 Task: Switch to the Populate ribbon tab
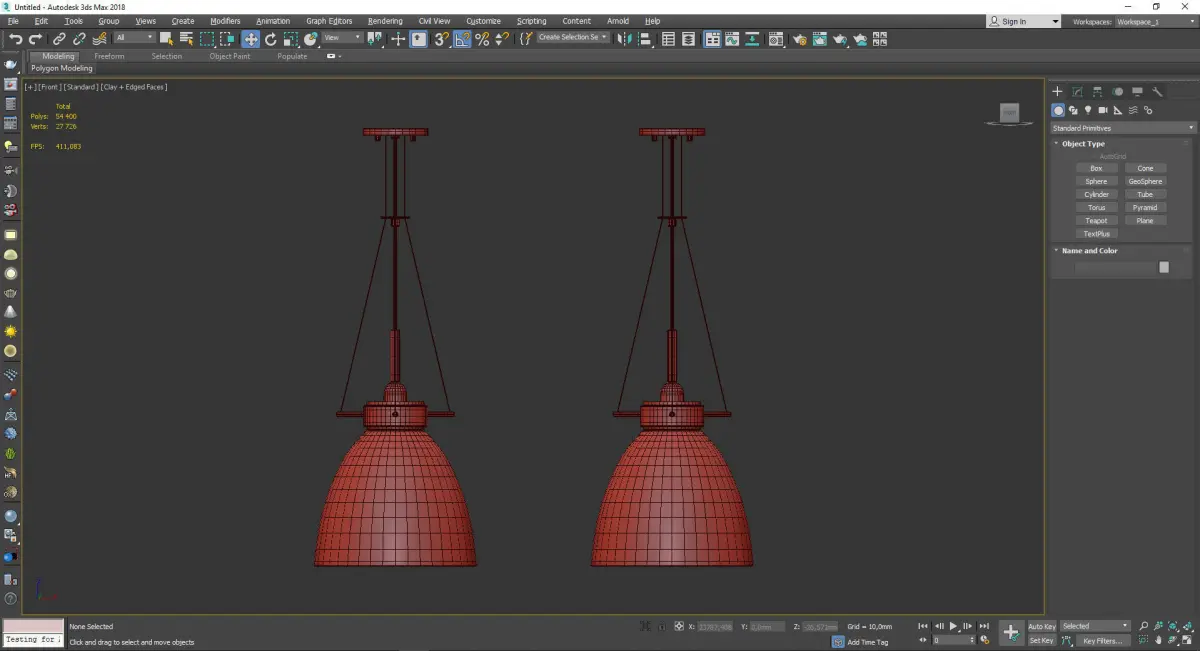292,56
